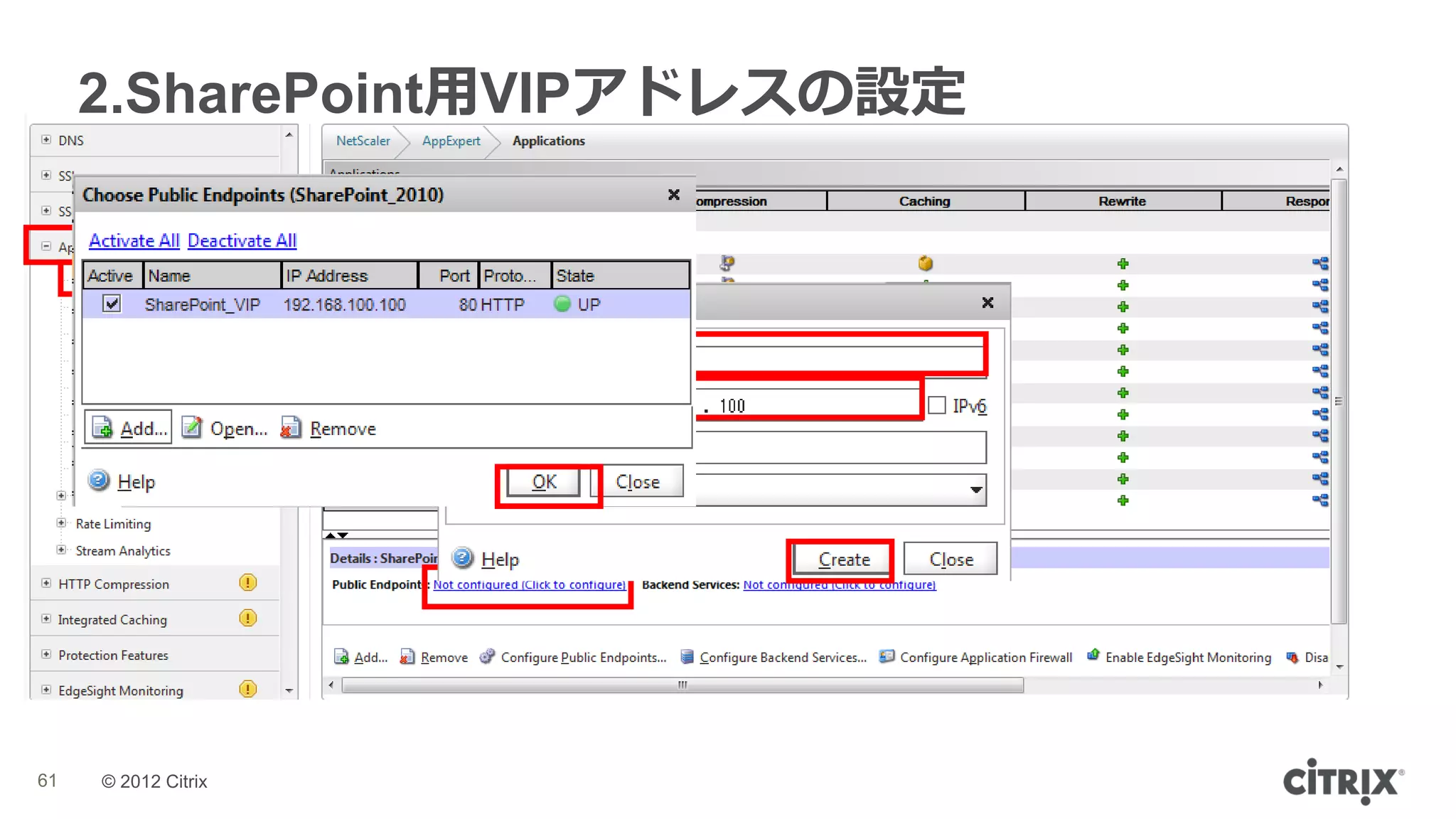
Task: Click the name input field in create dialog
Action: click(x=840, y=358)
